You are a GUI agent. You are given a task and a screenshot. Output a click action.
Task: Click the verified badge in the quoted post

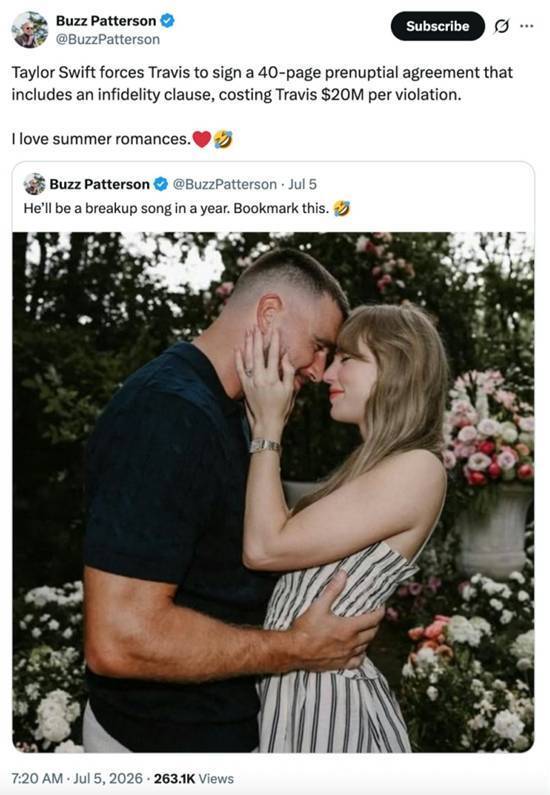coord(161,184)
